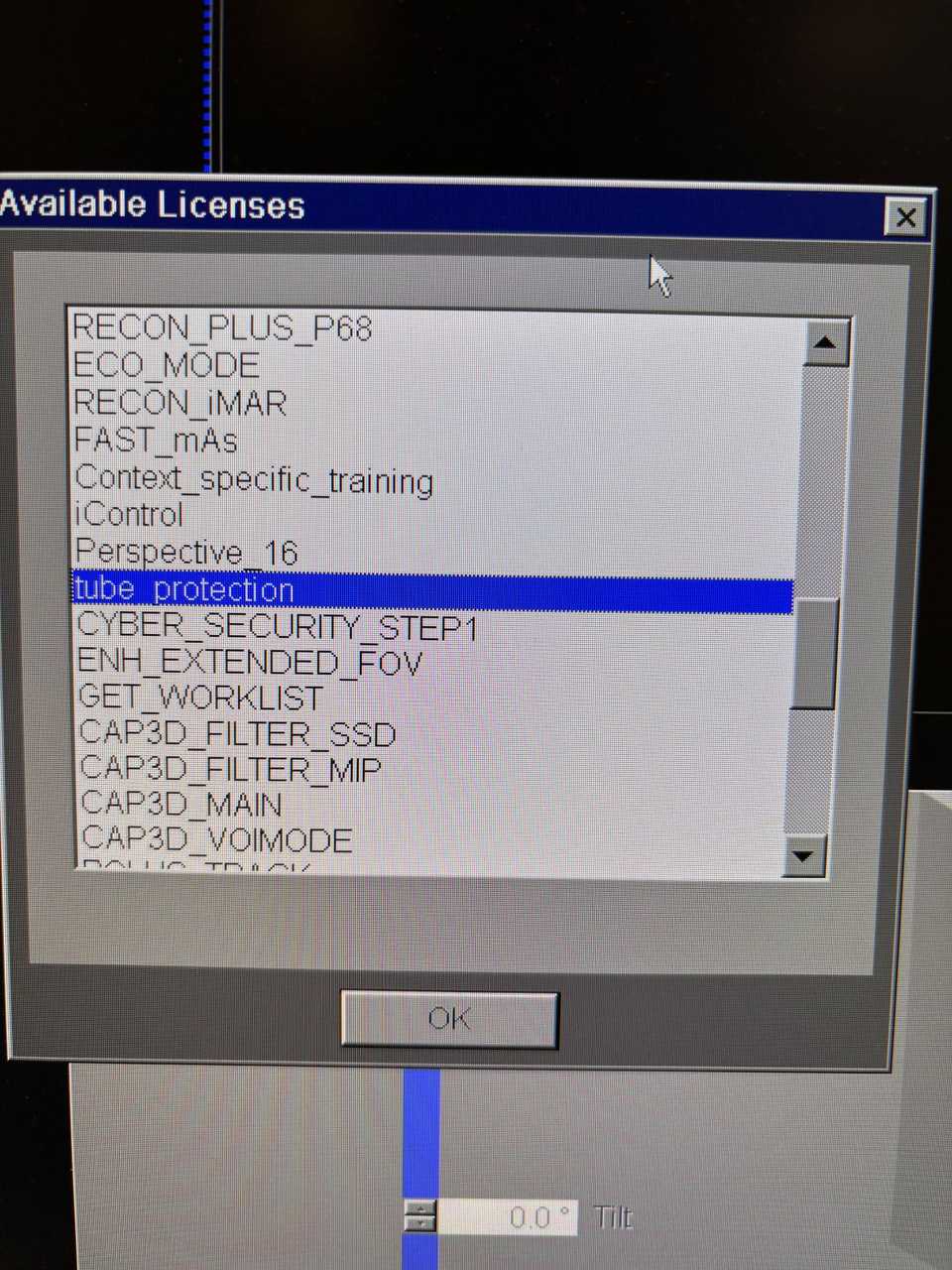Select Context_specific_training license entry

(254, 479)
